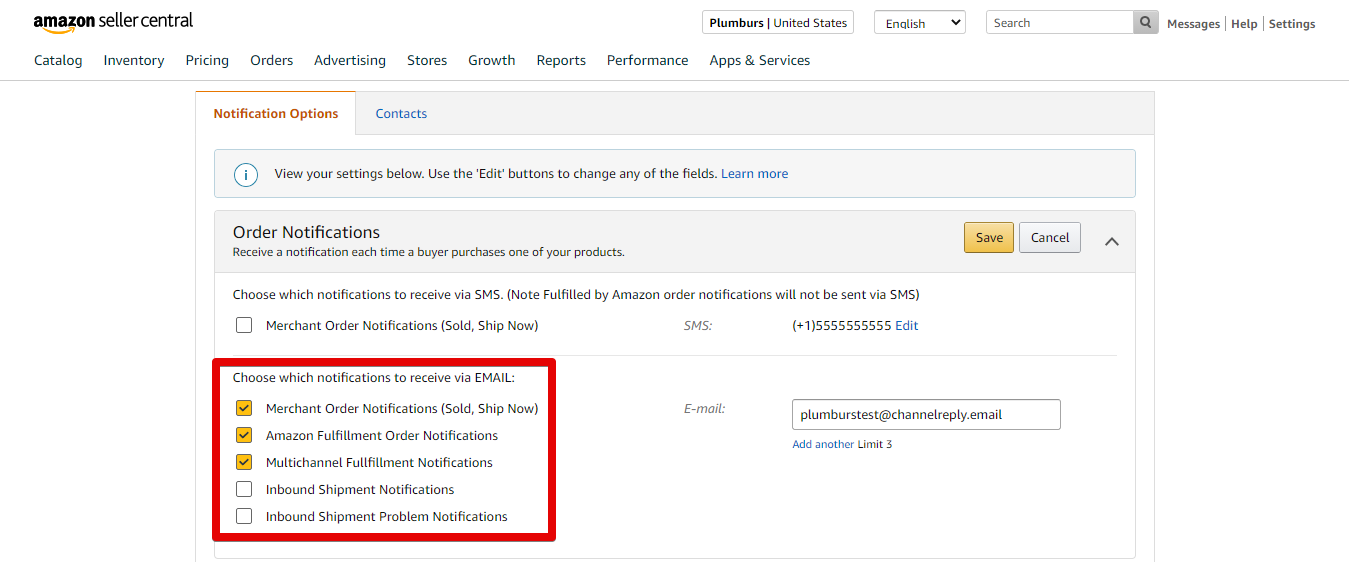Open the Stores menu

(427, 60)
